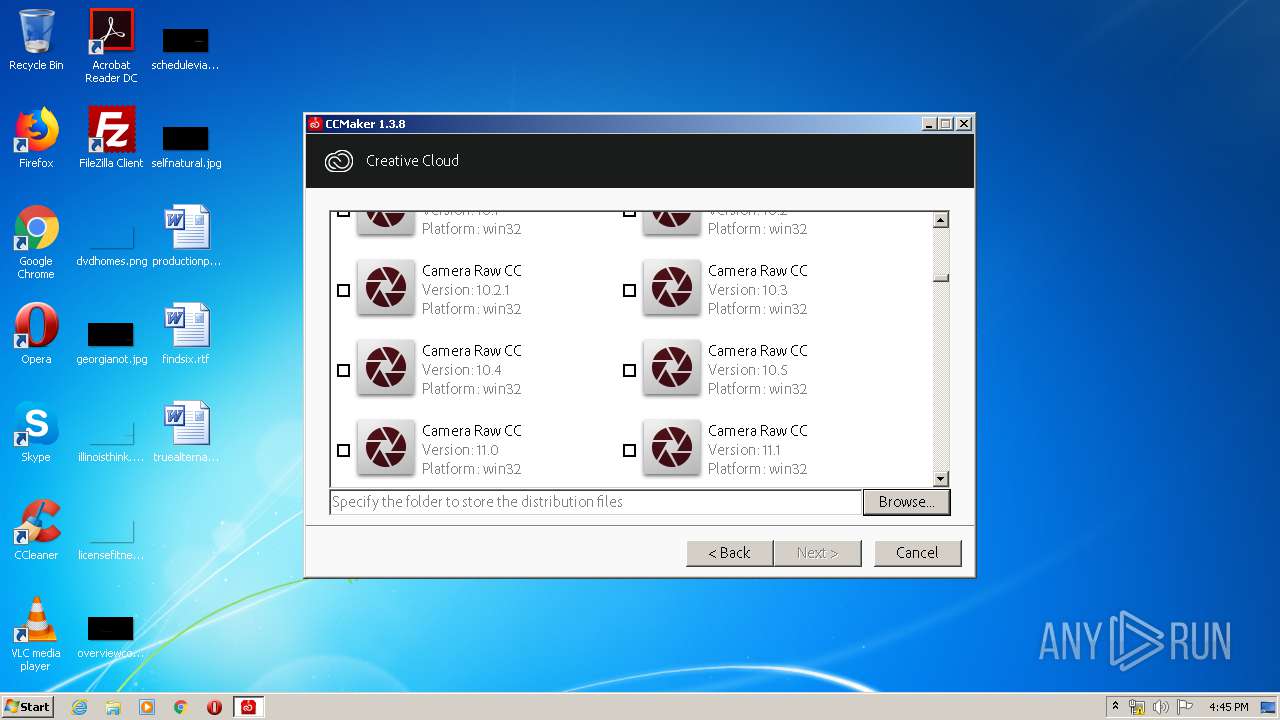This screenshot has width=1280, height=720.
Task: Minimize the CCMaker 1.3.8 window
Action: click(x=928, y=124)
